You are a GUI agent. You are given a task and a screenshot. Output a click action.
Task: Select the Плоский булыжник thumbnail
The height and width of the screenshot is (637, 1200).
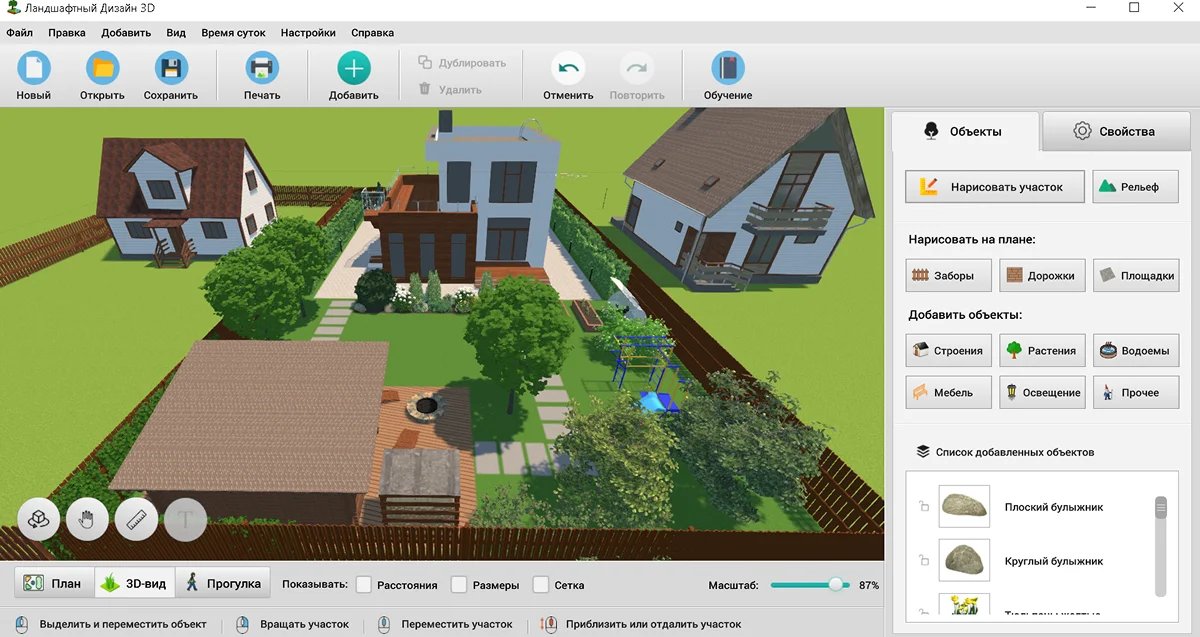coord(964,507)
